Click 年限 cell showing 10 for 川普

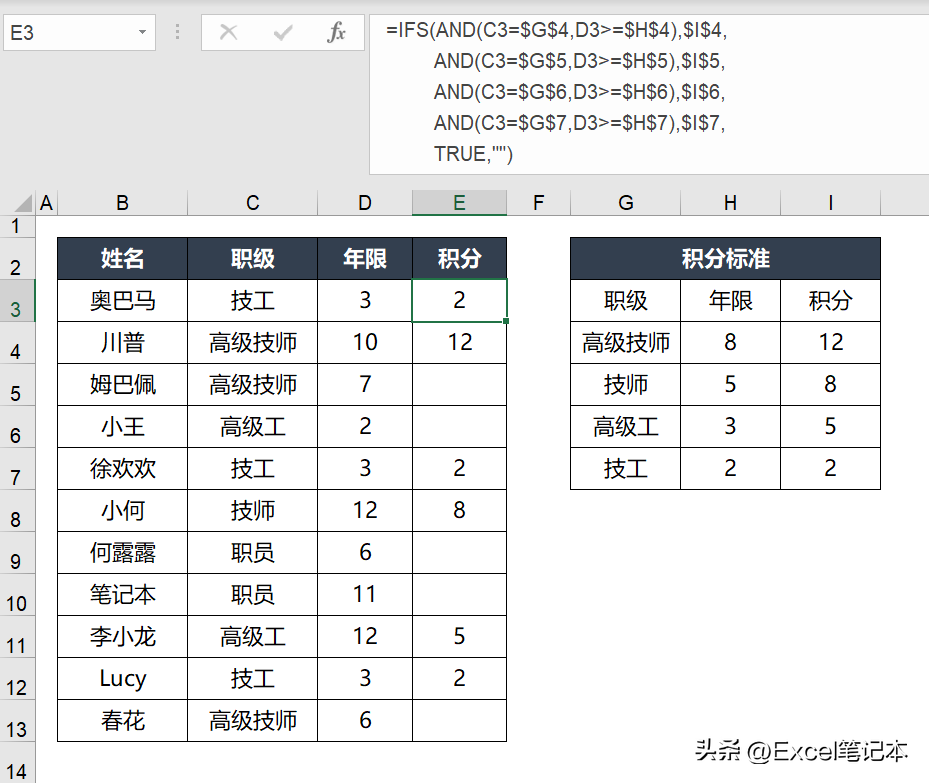(365, 343)
